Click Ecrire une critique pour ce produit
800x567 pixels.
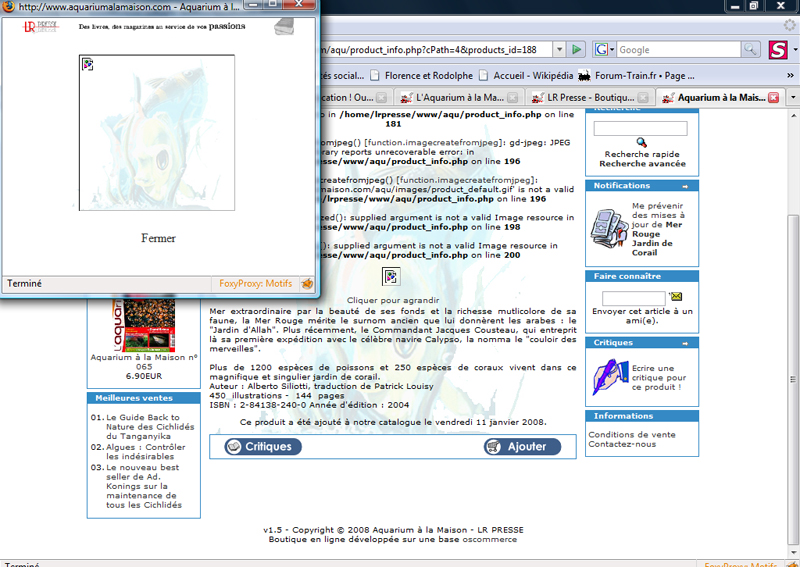(x=659, y=378)
